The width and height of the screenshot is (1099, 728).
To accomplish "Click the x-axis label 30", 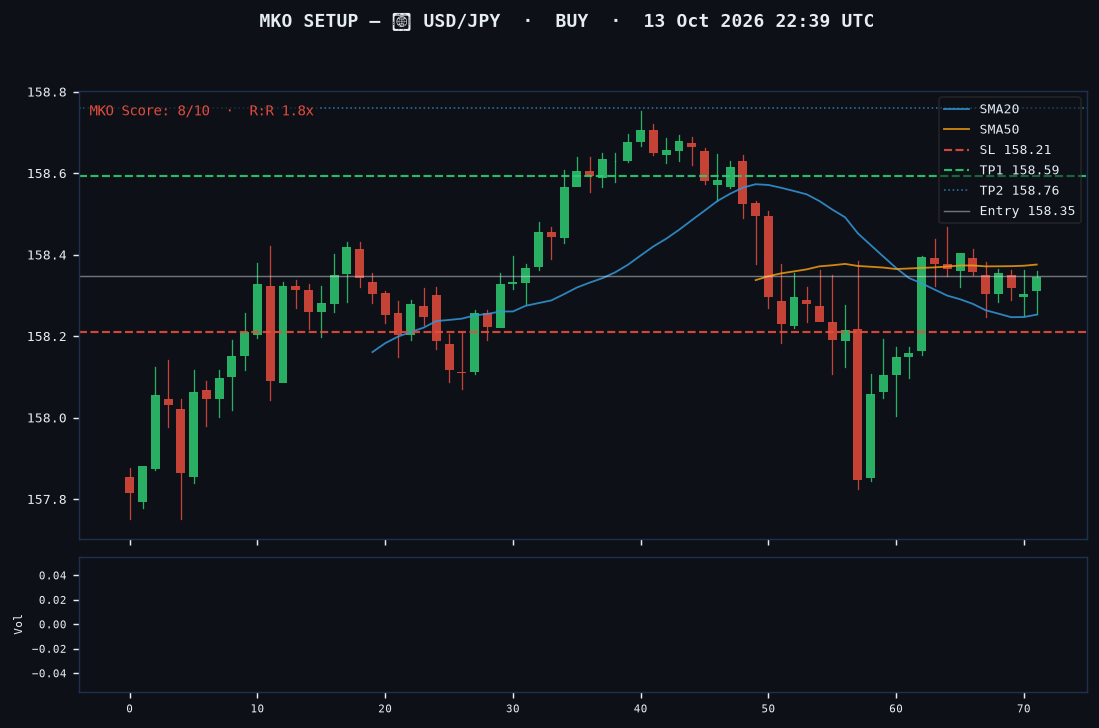I will point(513,709).
